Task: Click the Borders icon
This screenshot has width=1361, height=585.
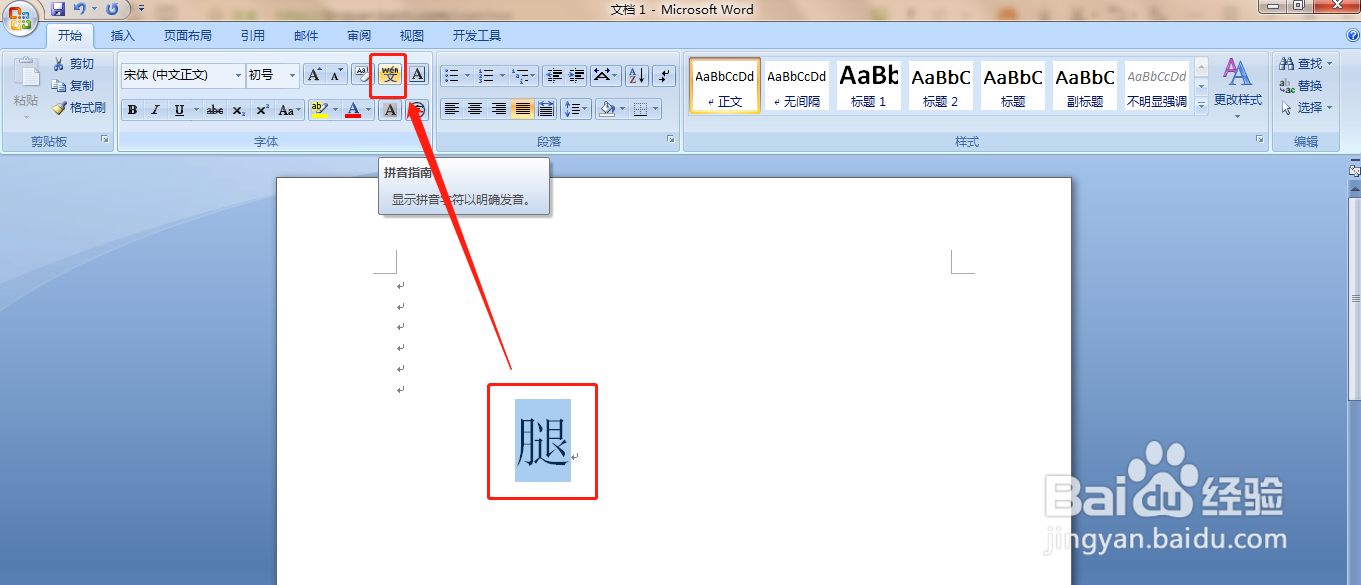Action: (x=640, y=109)
